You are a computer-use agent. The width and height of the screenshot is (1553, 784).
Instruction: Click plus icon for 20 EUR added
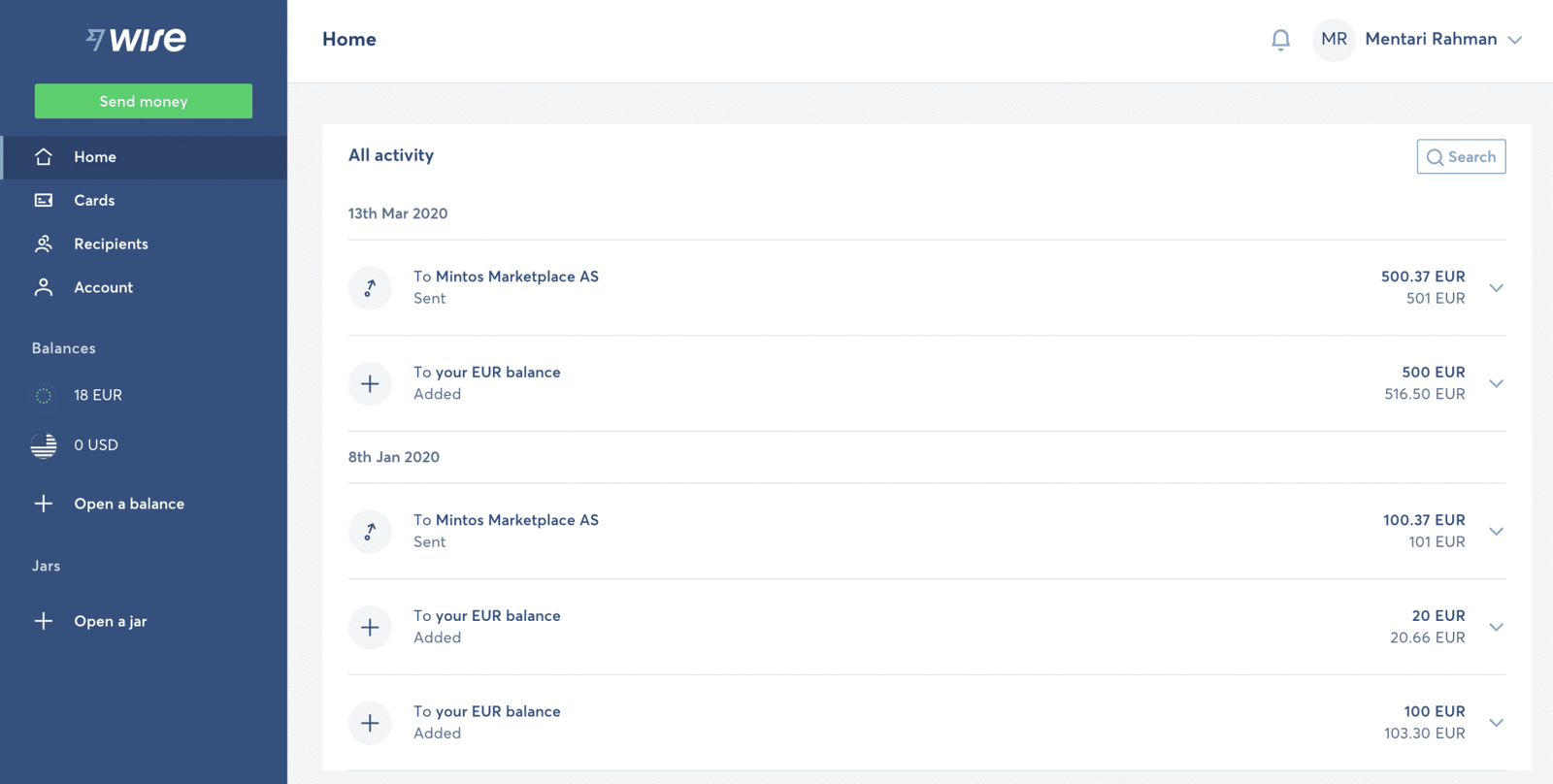[x=370, y=628]
